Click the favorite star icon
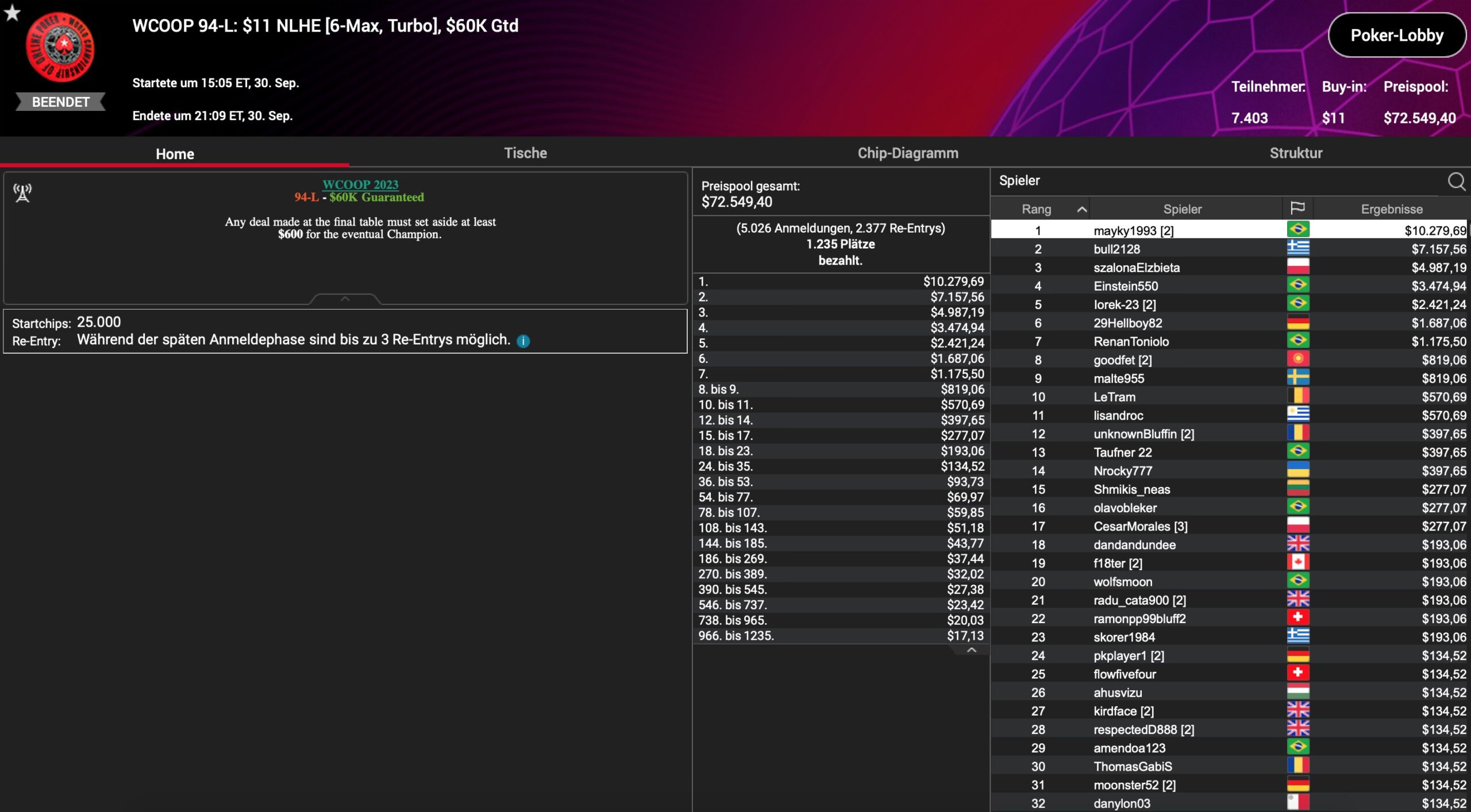Screen dimensions: 1471x812 (x=12, y=13)
